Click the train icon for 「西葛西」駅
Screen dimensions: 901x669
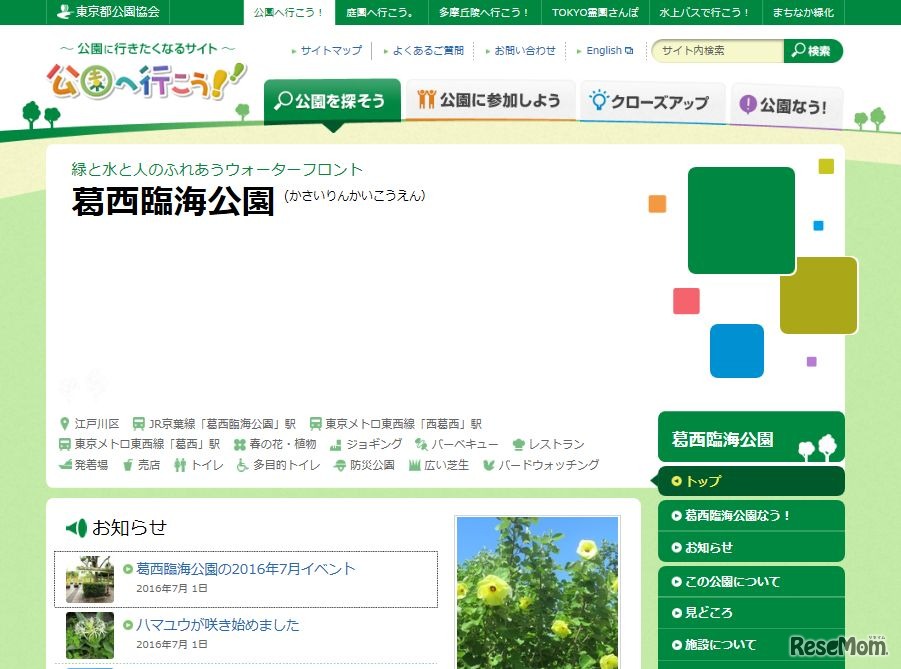click(315, 424)
